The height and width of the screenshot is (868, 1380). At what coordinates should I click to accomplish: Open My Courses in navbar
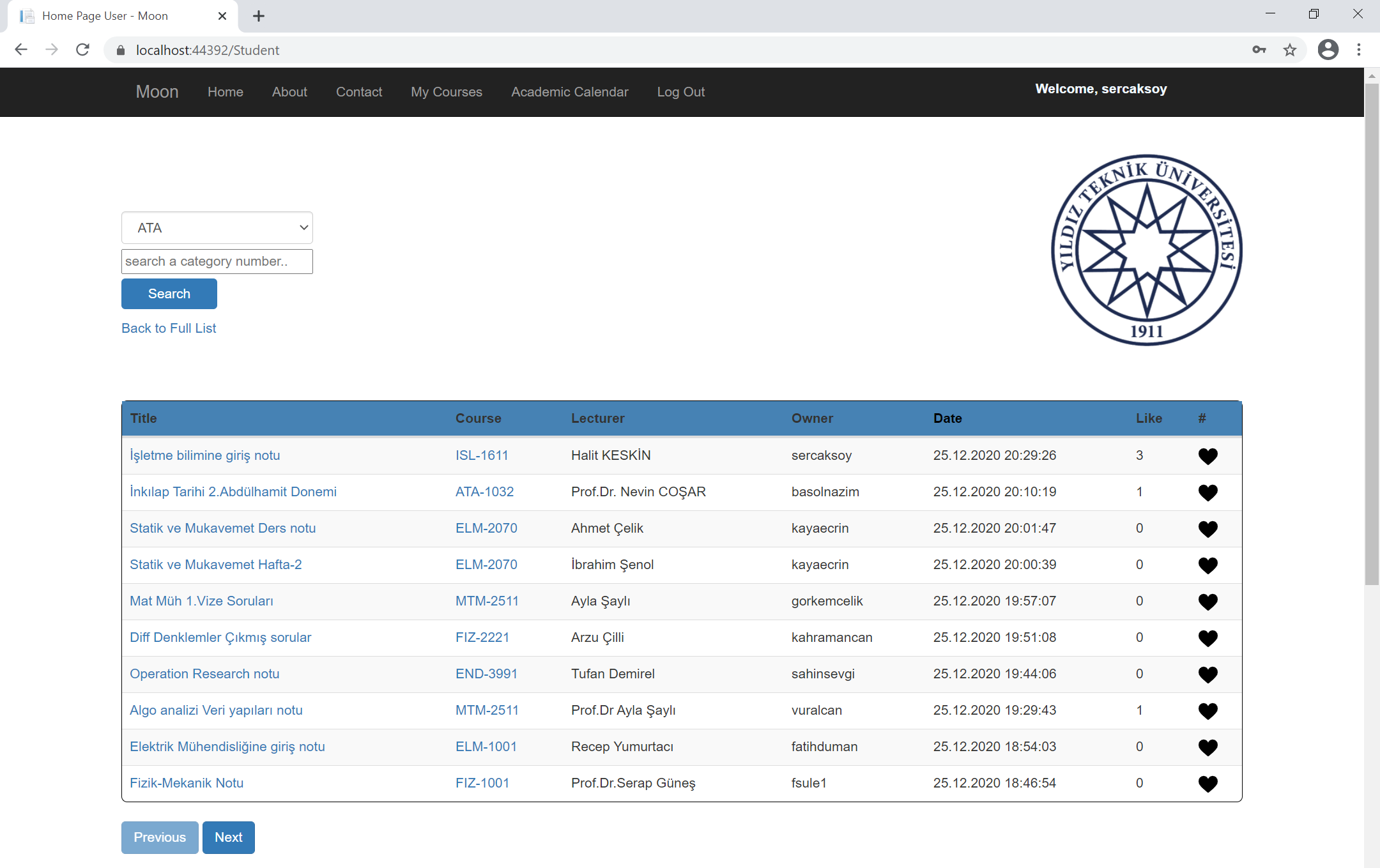click(x=446, y=92)
